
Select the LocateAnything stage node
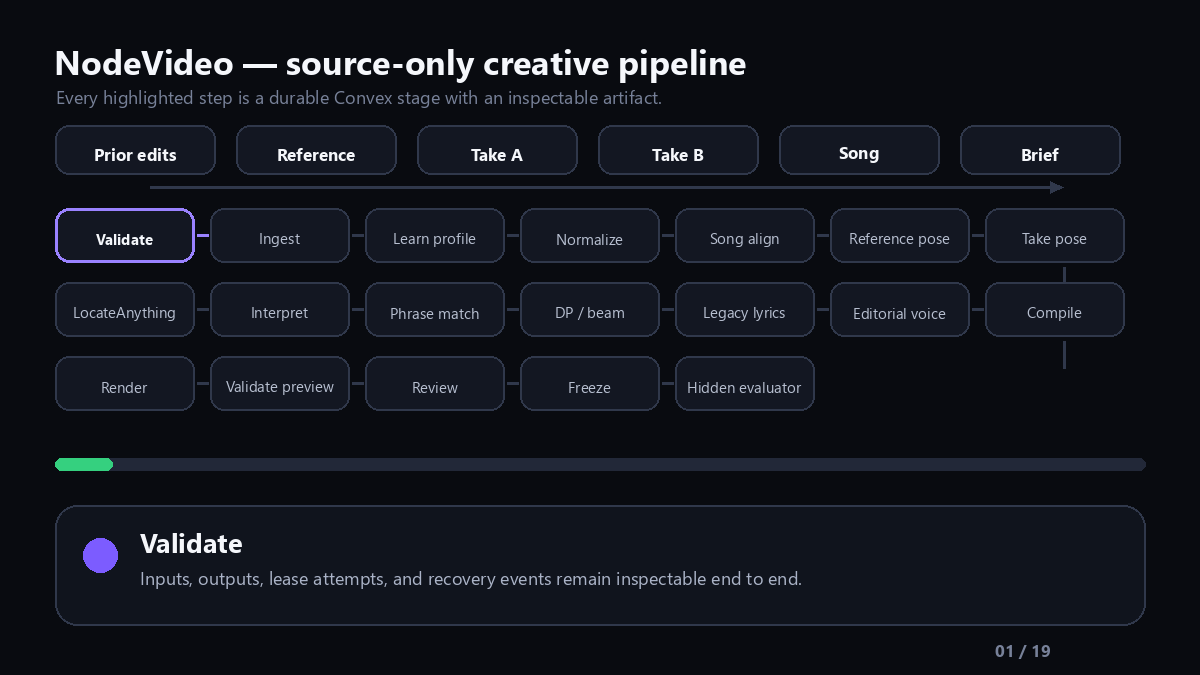pos(125,310)
